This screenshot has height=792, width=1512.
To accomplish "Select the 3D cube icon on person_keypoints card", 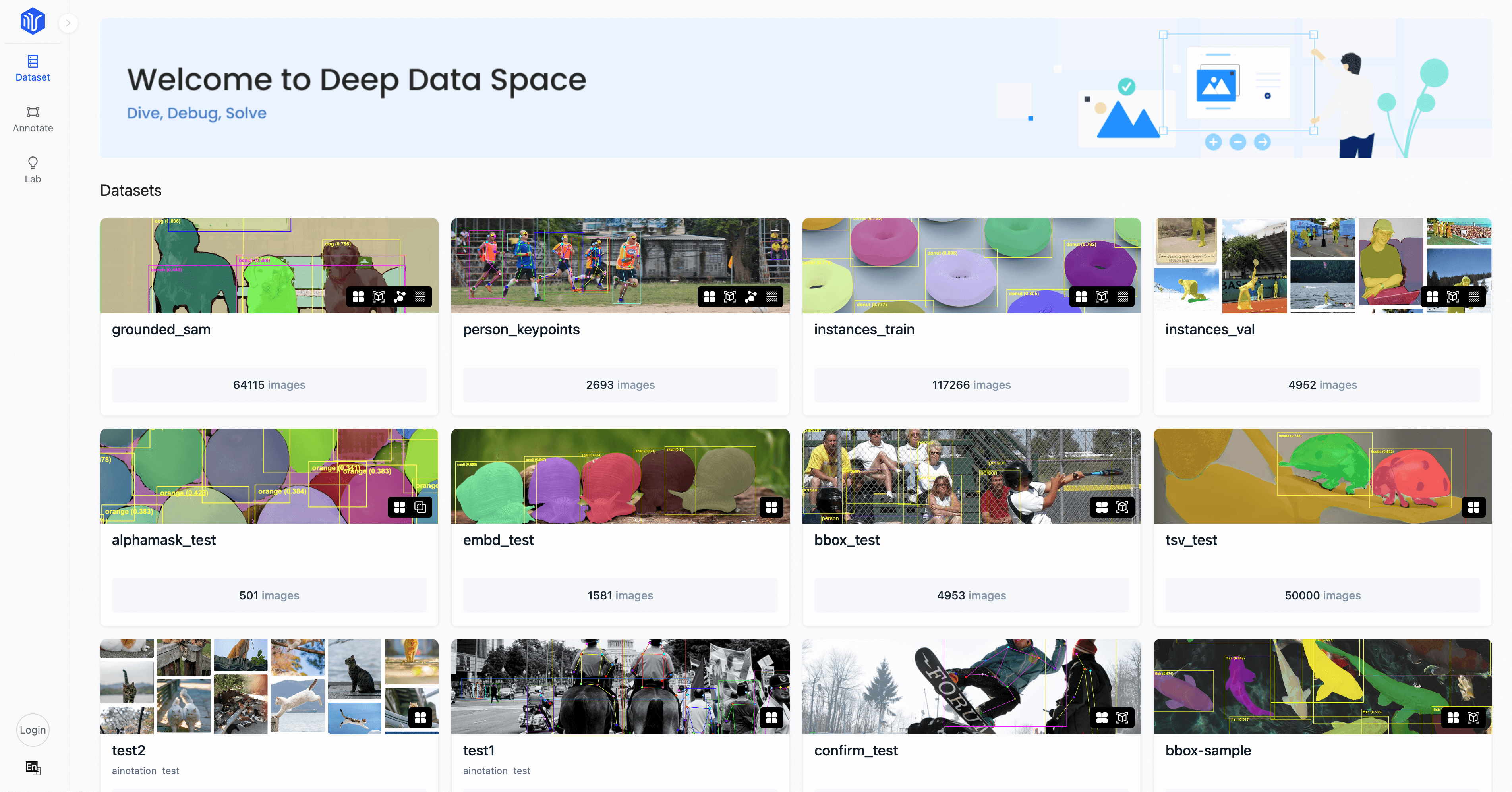I will point(730,297).
